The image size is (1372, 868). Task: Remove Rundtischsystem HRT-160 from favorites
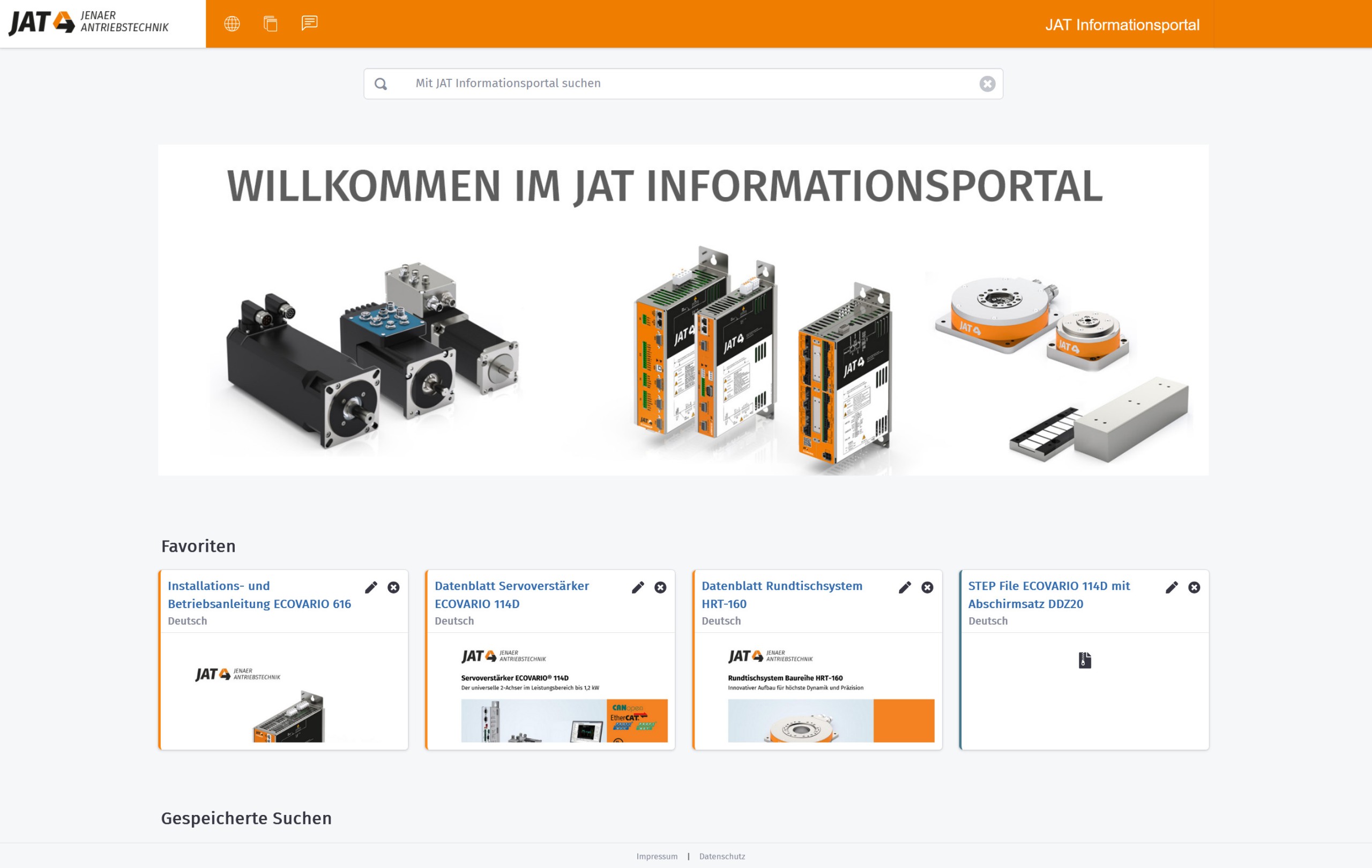[928, 587]
